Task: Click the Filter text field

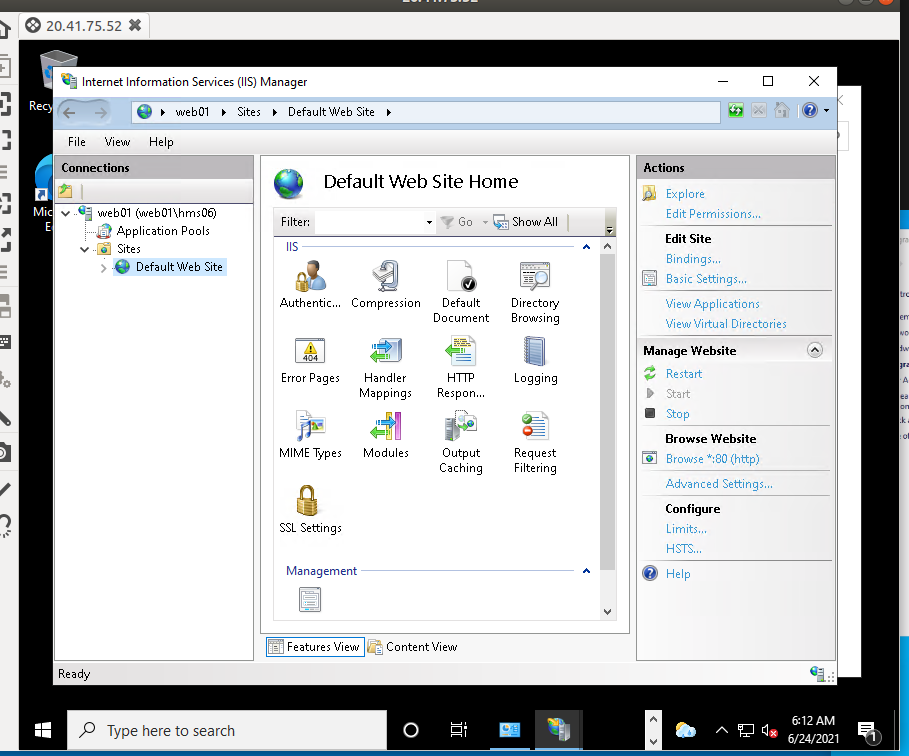Action: (x=369, y=222)
